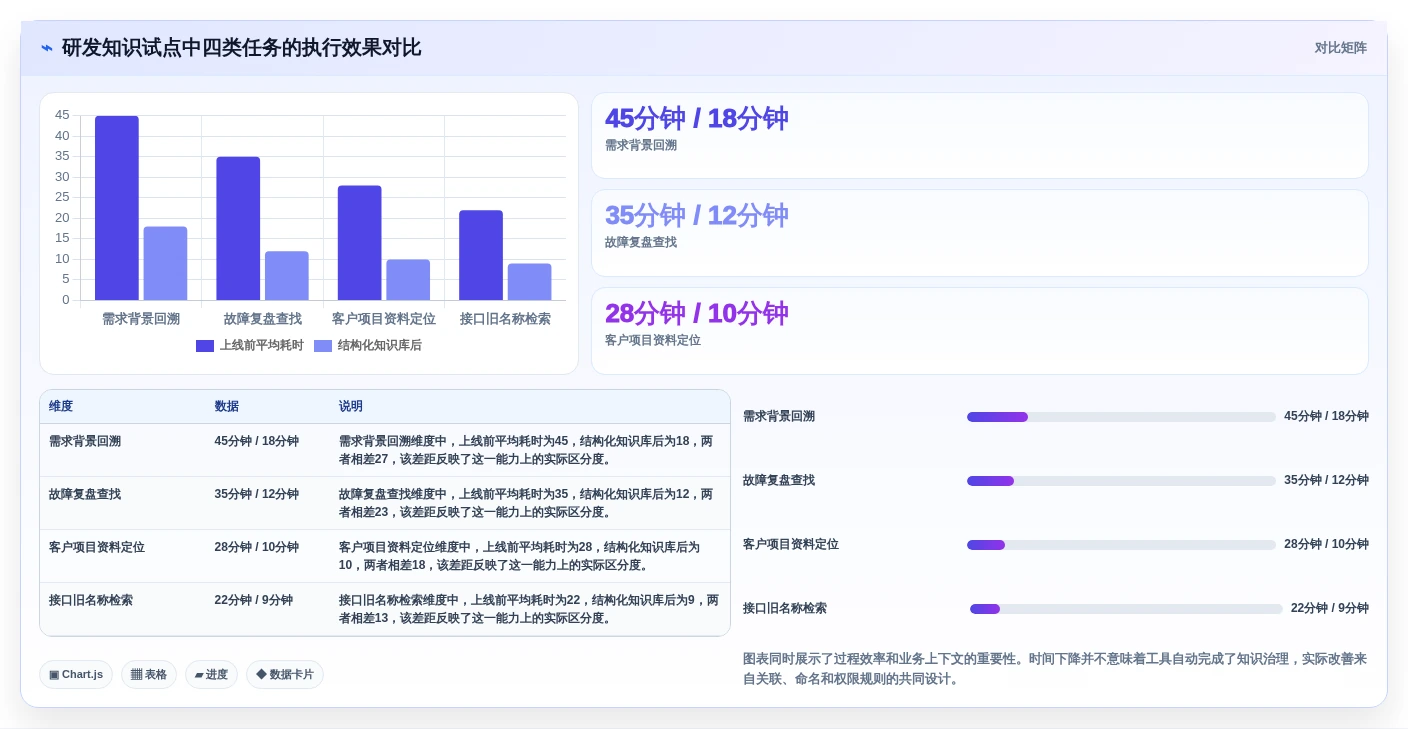
Task: Toggle the 结构化知识库后 legend swatch
Action: coord(323,346)
